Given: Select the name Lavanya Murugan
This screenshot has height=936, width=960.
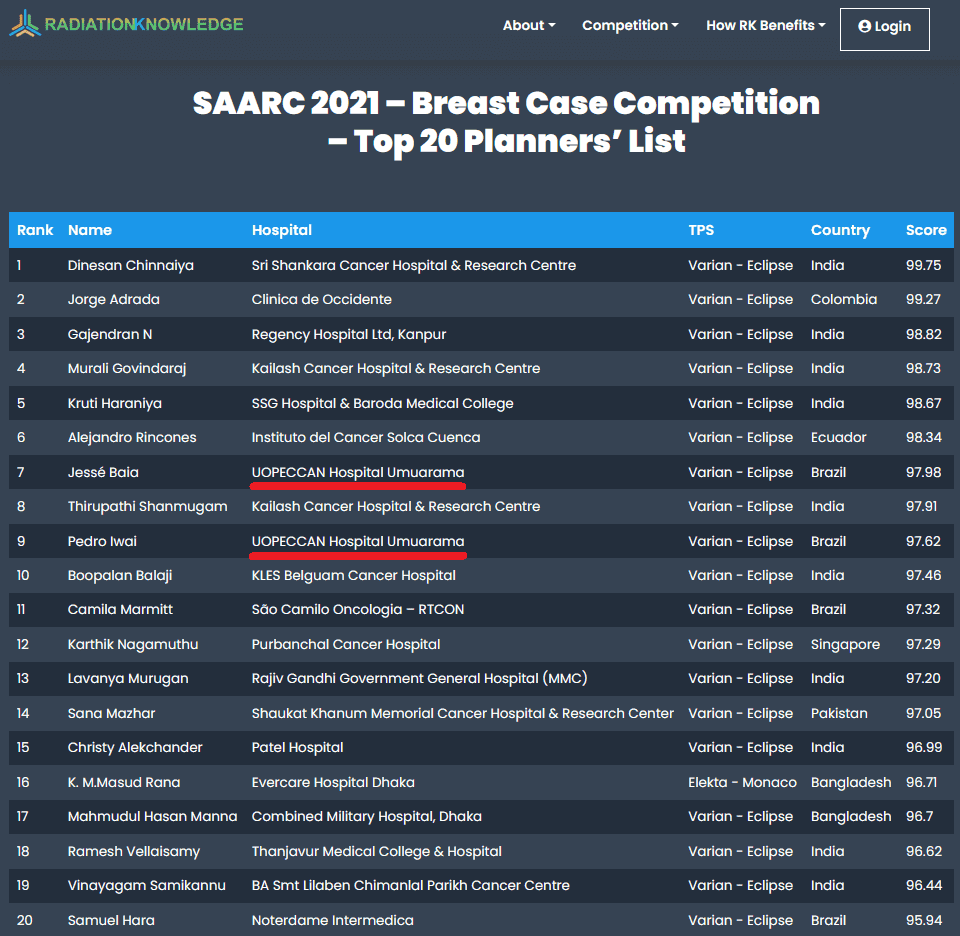Looking at the screenshot, I should 127,679.
